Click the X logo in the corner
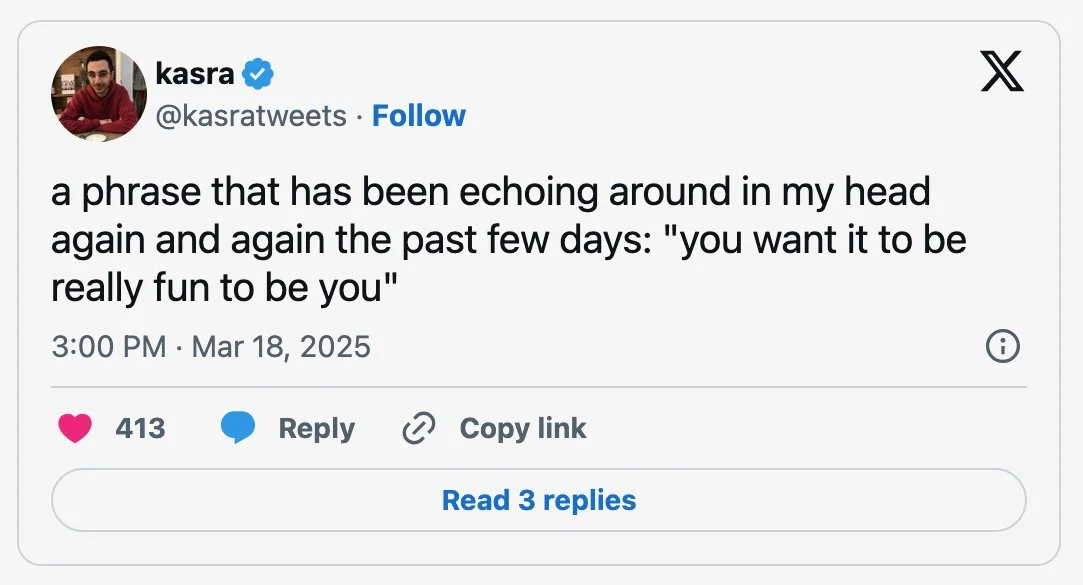Viewport: 1083px width, 585px height. [1002, 72]
